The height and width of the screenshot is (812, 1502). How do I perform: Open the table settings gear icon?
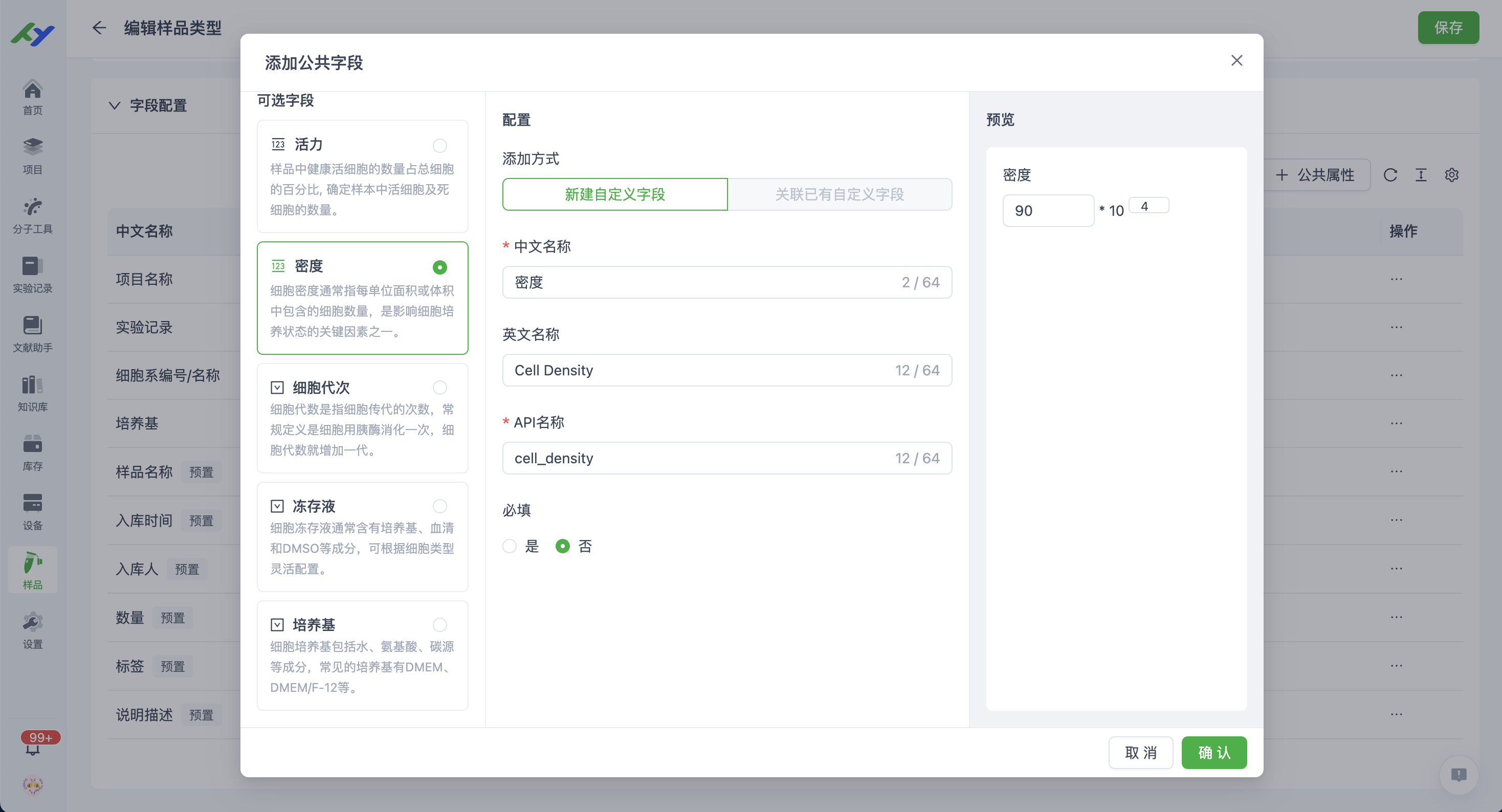pos(1452,175)
